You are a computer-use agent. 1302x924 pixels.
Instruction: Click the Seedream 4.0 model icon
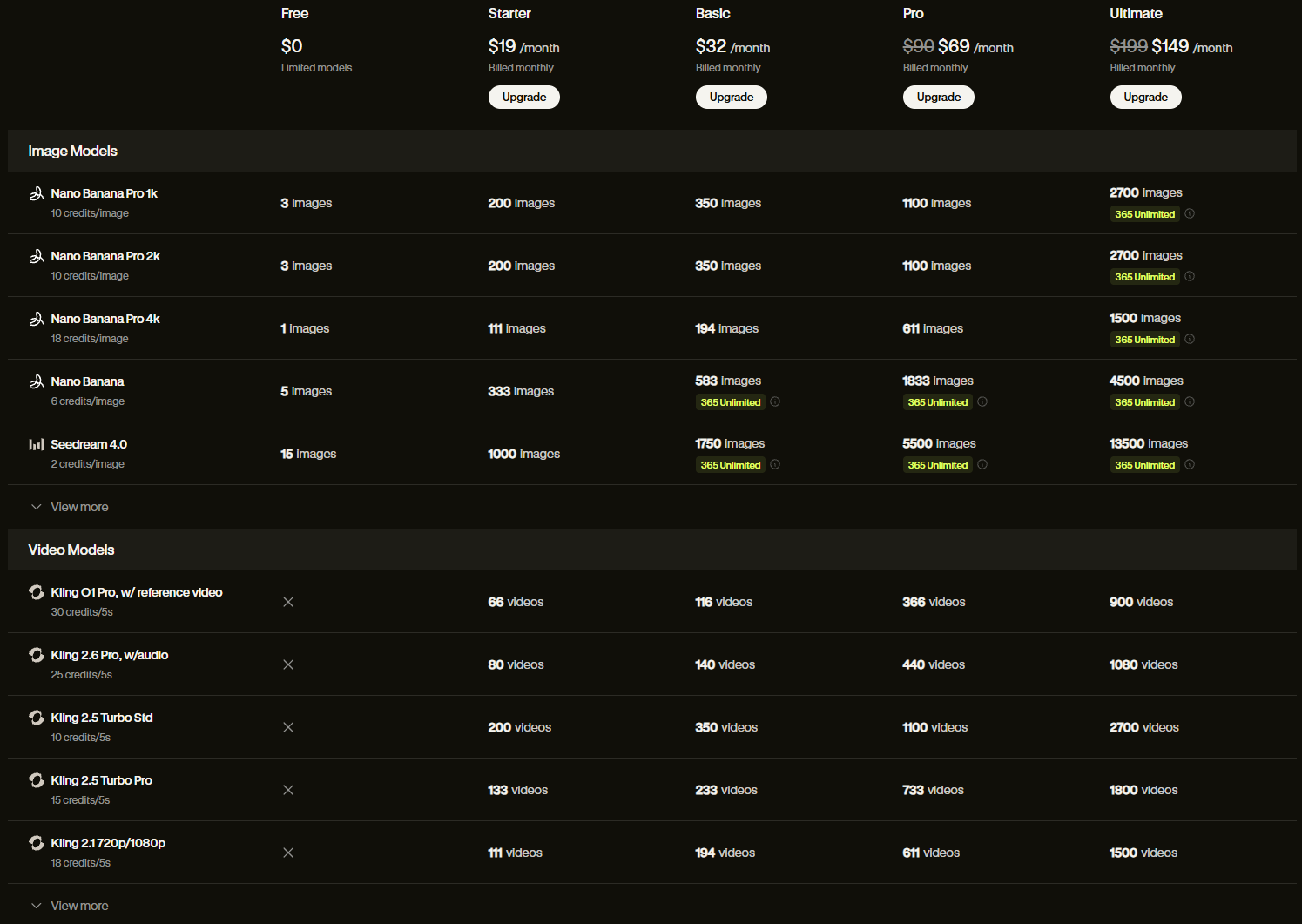click(37, 444)
